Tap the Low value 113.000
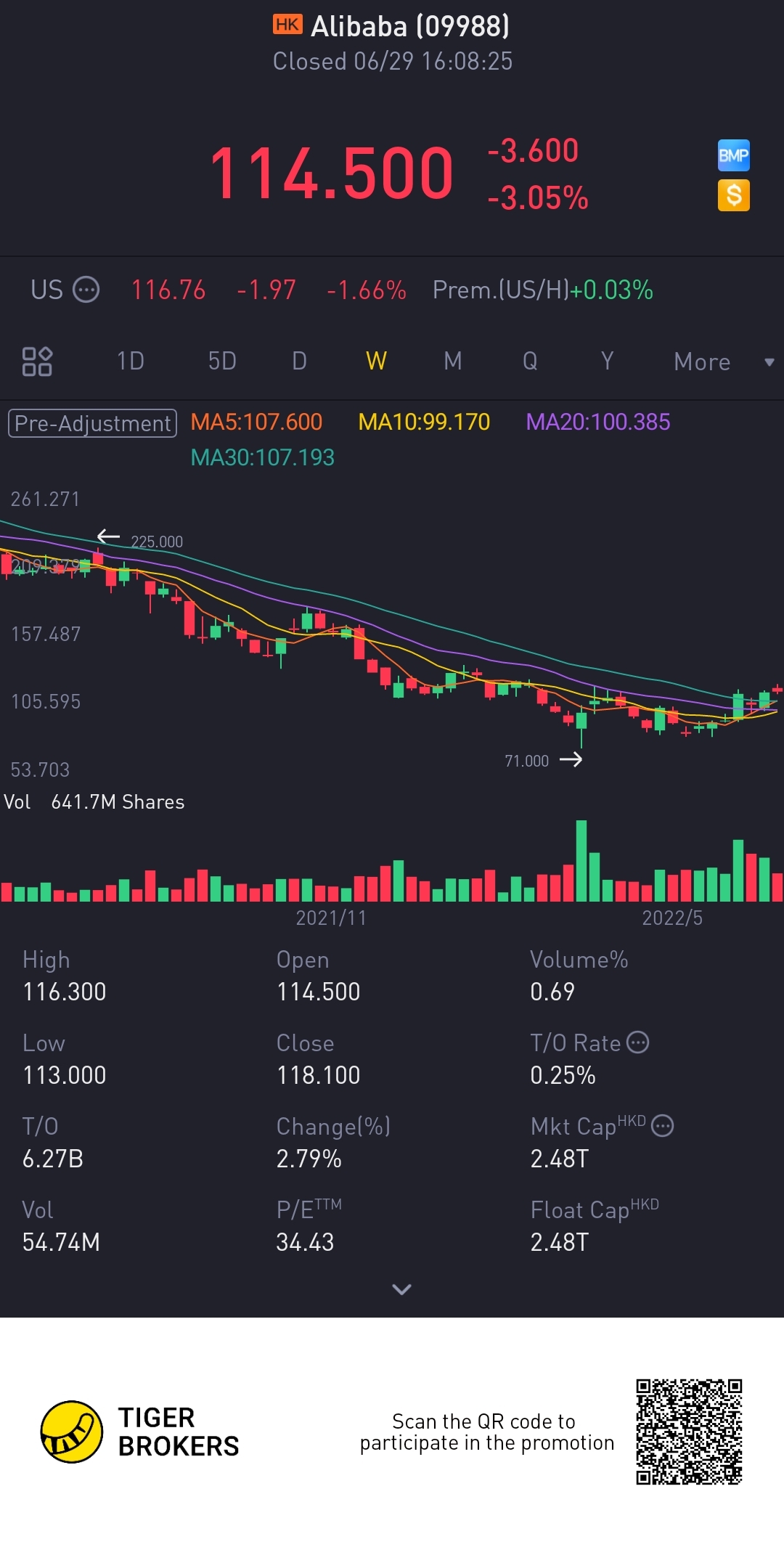The image size is (784, 1547). coord(65,1075)
